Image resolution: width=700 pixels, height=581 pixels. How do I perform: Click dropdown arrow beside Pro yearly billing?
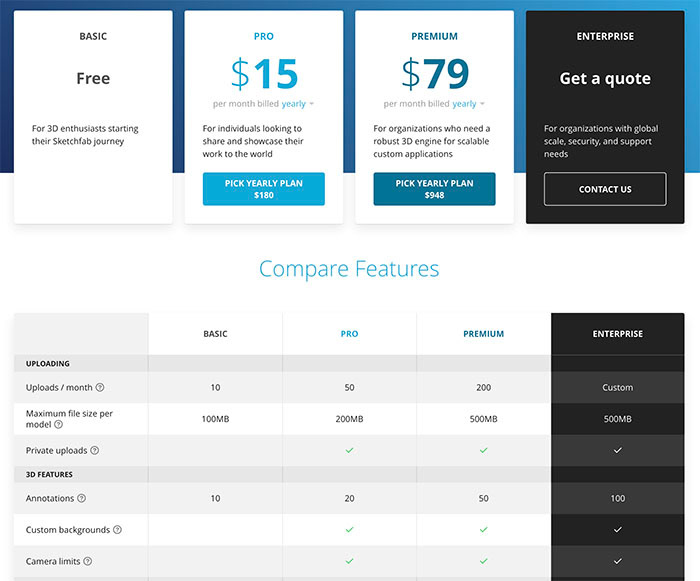coord(312,104)
